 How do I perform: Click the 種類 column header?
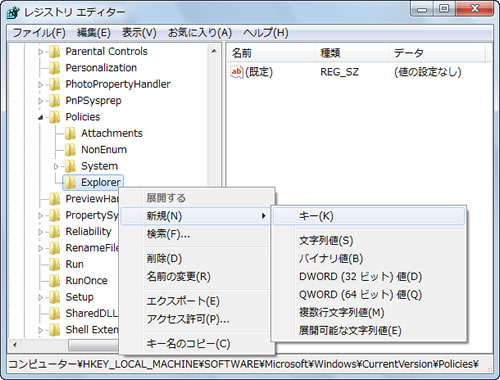point(352,53)
